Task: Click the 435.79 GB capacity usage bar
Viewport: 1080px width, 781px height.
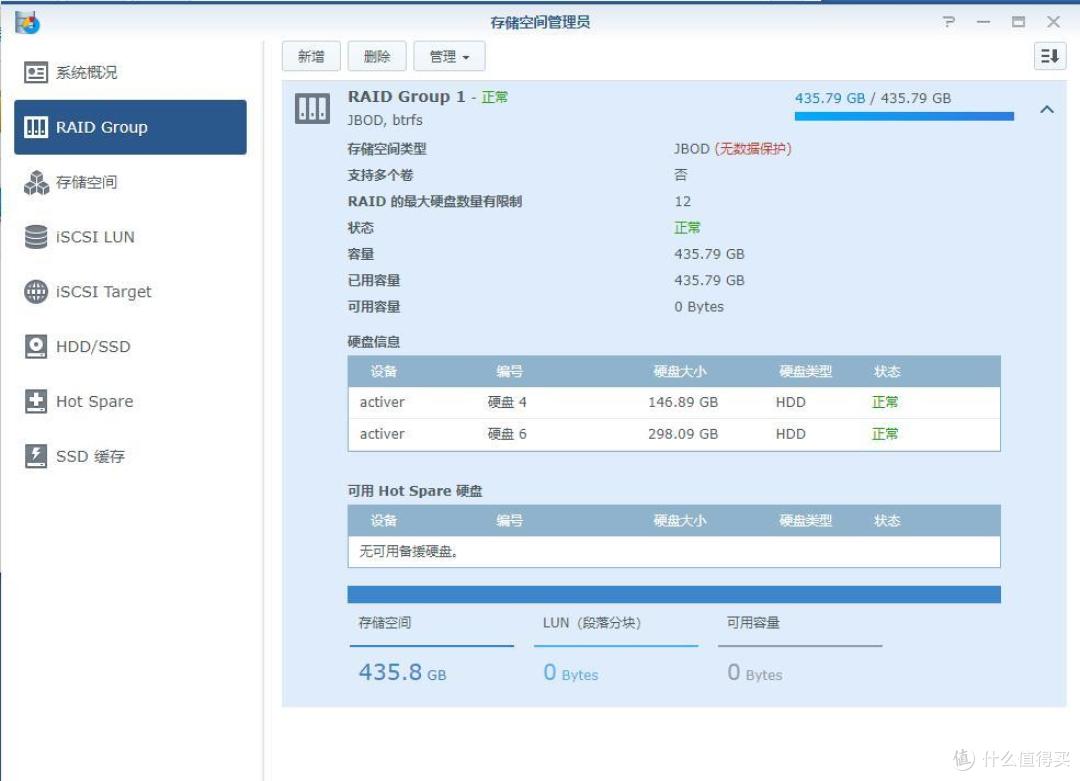Action: (x=904, y=116)
